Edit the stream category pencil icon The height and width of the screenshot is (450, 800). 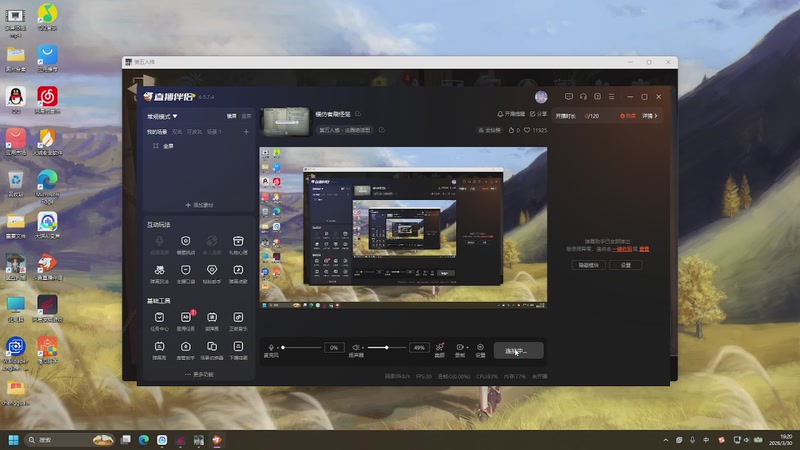382,130
